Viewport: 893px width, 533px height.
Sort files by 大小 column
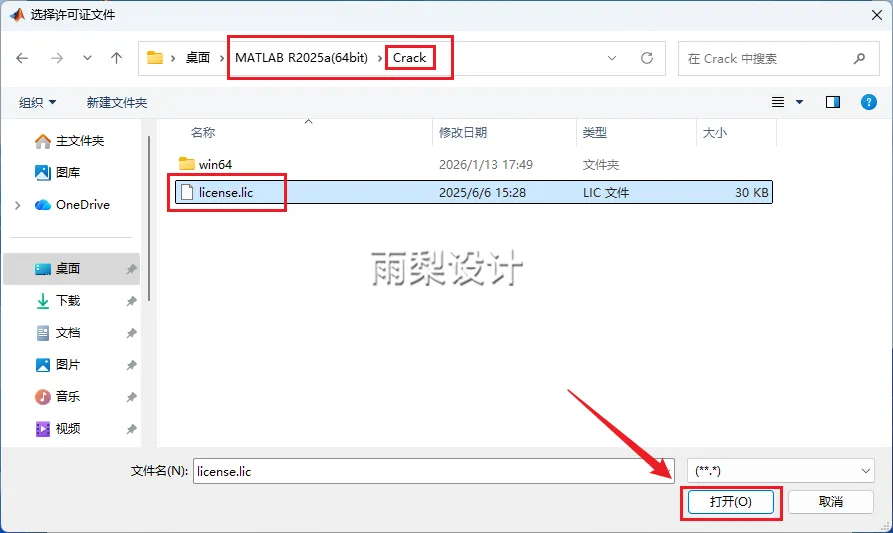(x=715, y=133)
